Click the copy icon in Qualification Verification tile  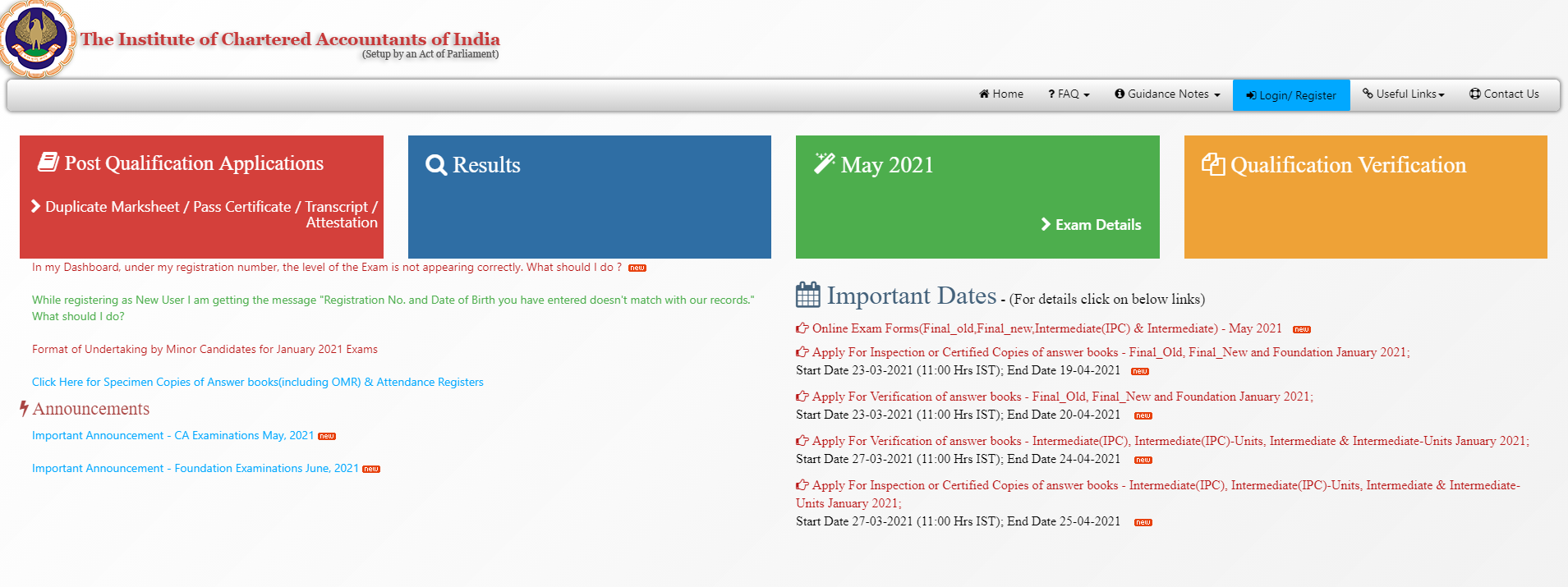1213,163
